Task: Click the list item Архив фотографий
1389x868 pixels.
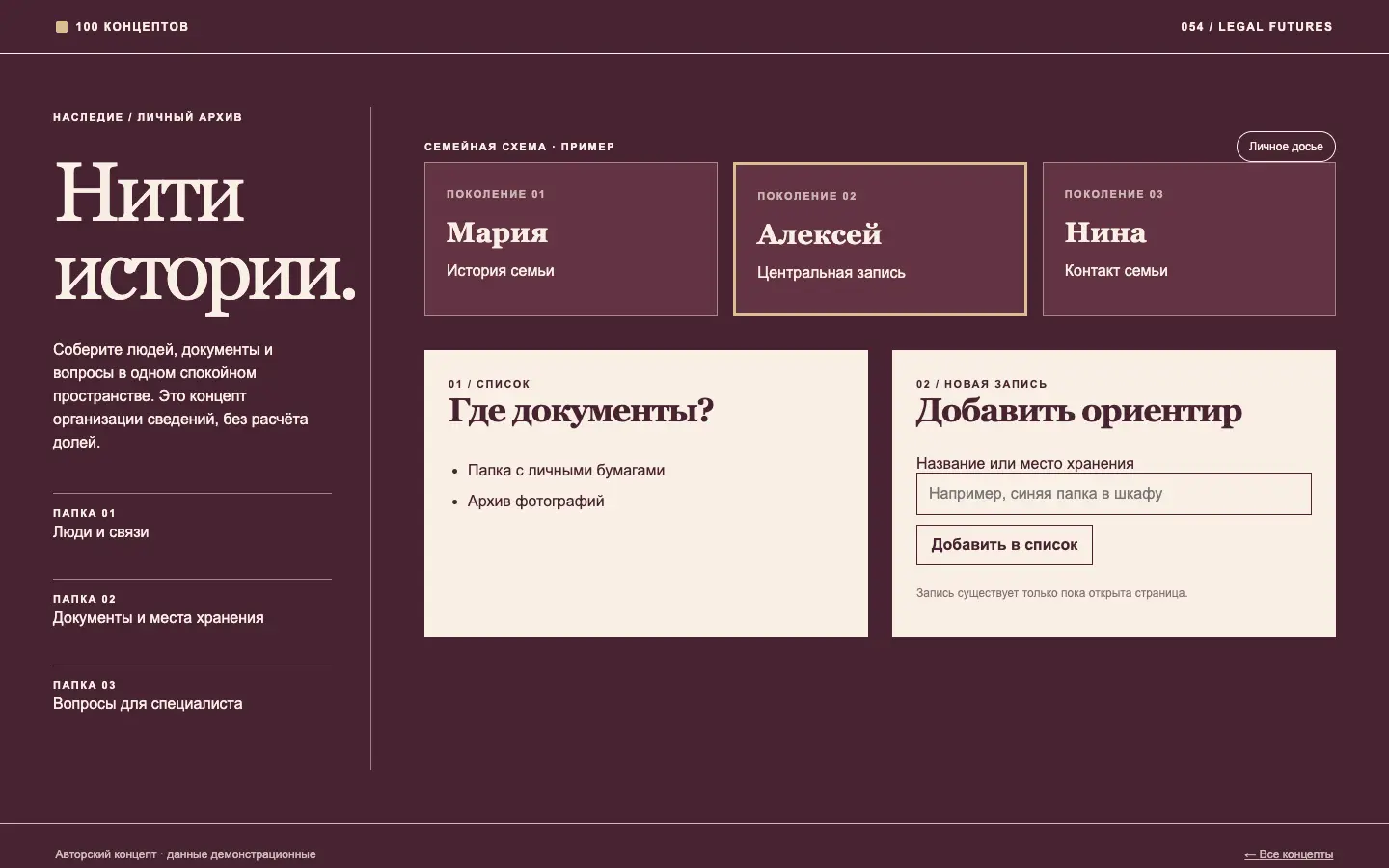Action: (536, 502)
